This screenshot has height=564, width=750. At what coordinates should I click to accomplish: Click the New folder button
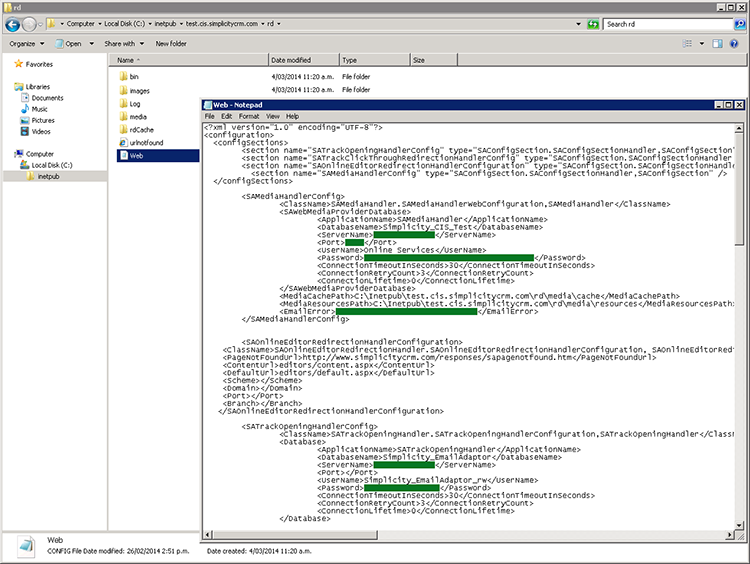pyautogui.click(x=171, y=44)
